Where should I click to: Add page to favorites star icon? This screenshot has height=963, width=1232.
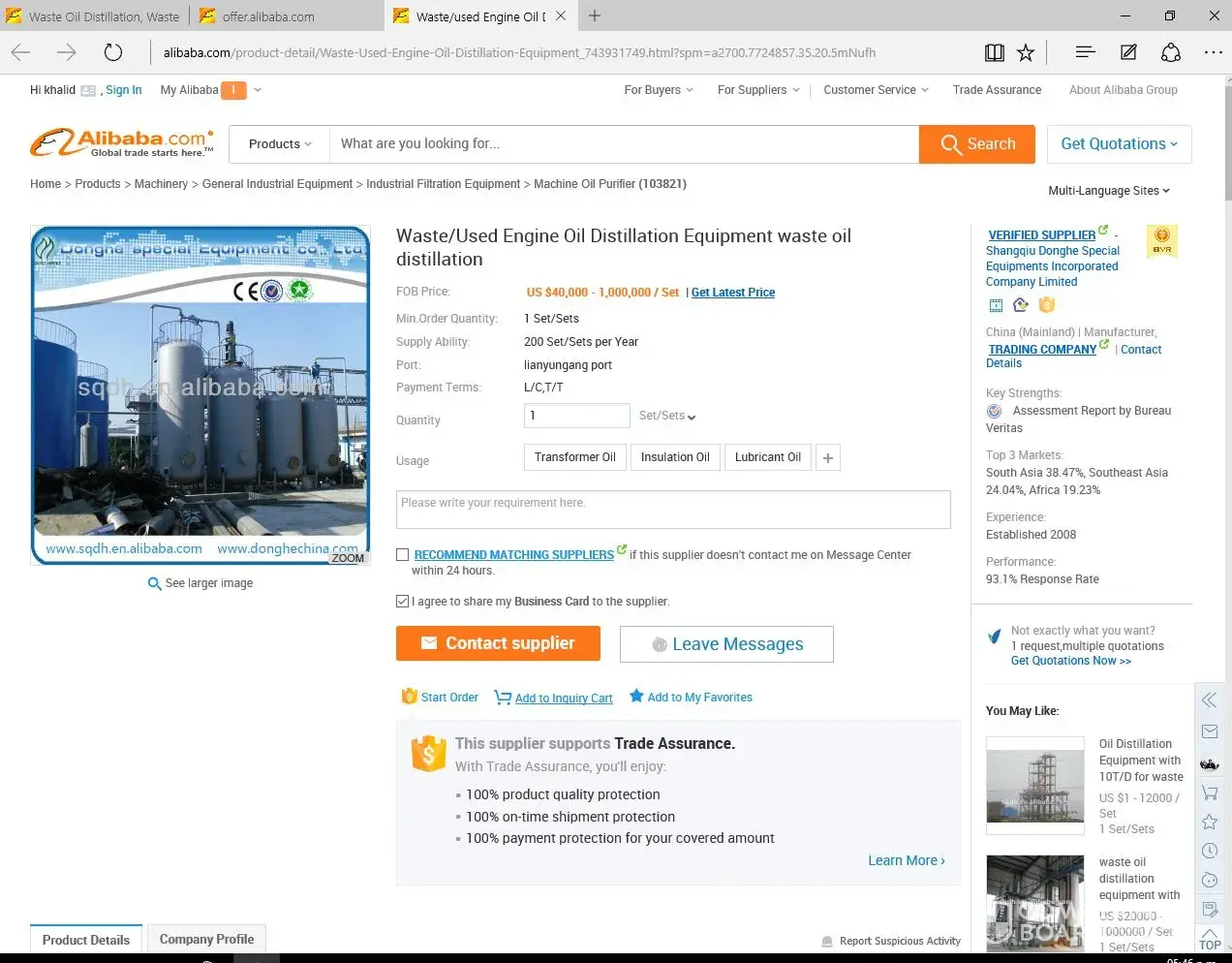click(1026, 52)
